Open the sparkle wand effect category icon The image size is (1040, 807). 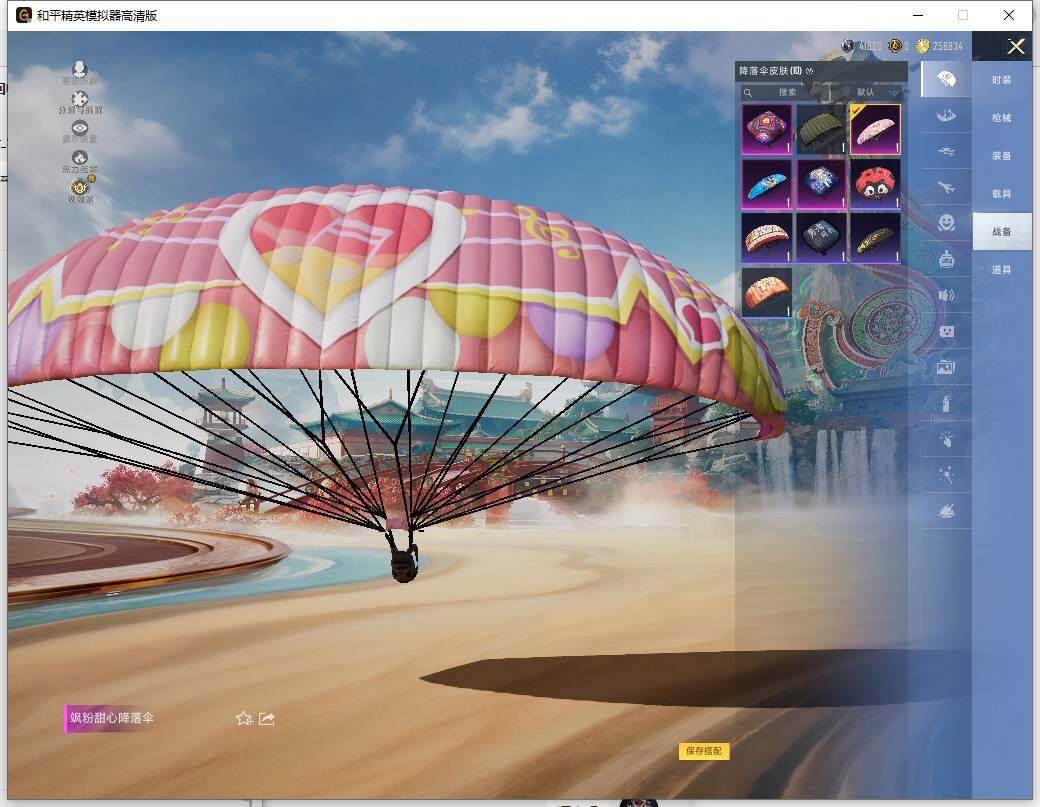(946, 474)
